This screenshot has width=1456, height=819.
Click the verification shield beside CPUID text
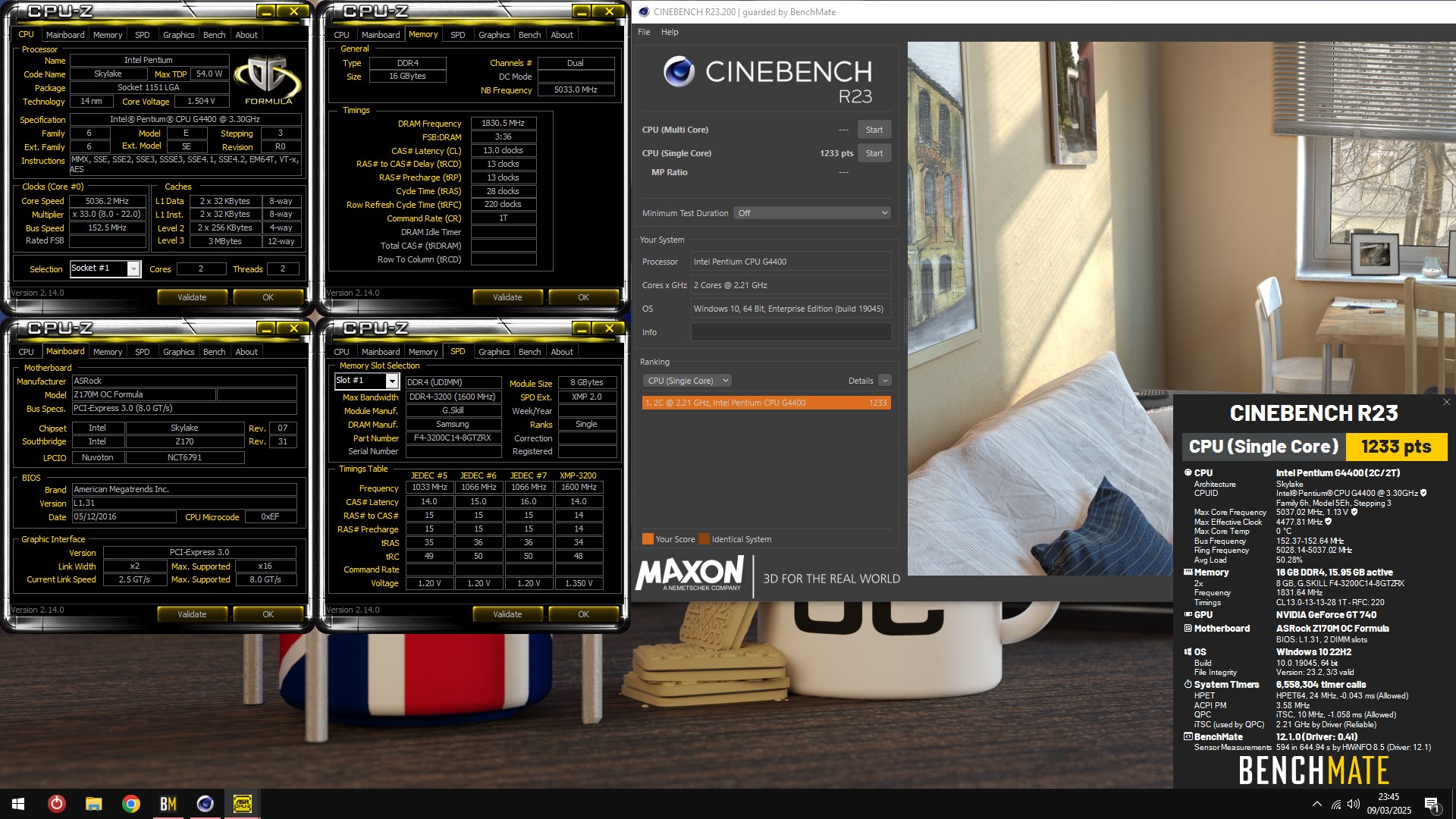point(1423,493)
